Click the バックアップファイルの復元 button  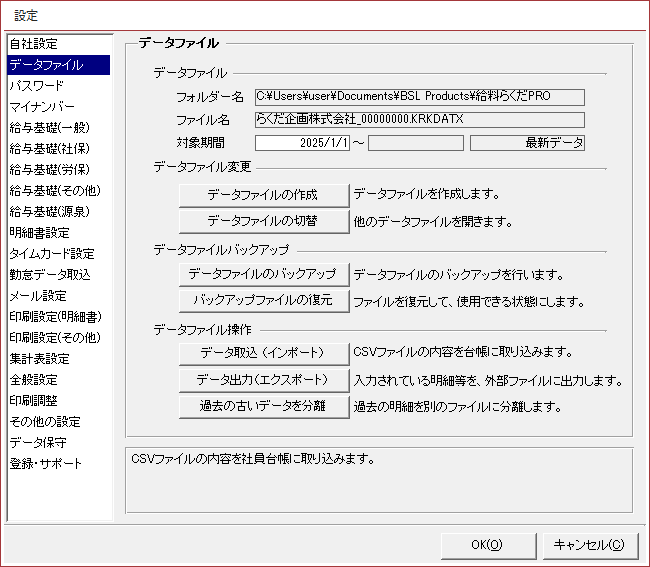(x=263, y=300)
